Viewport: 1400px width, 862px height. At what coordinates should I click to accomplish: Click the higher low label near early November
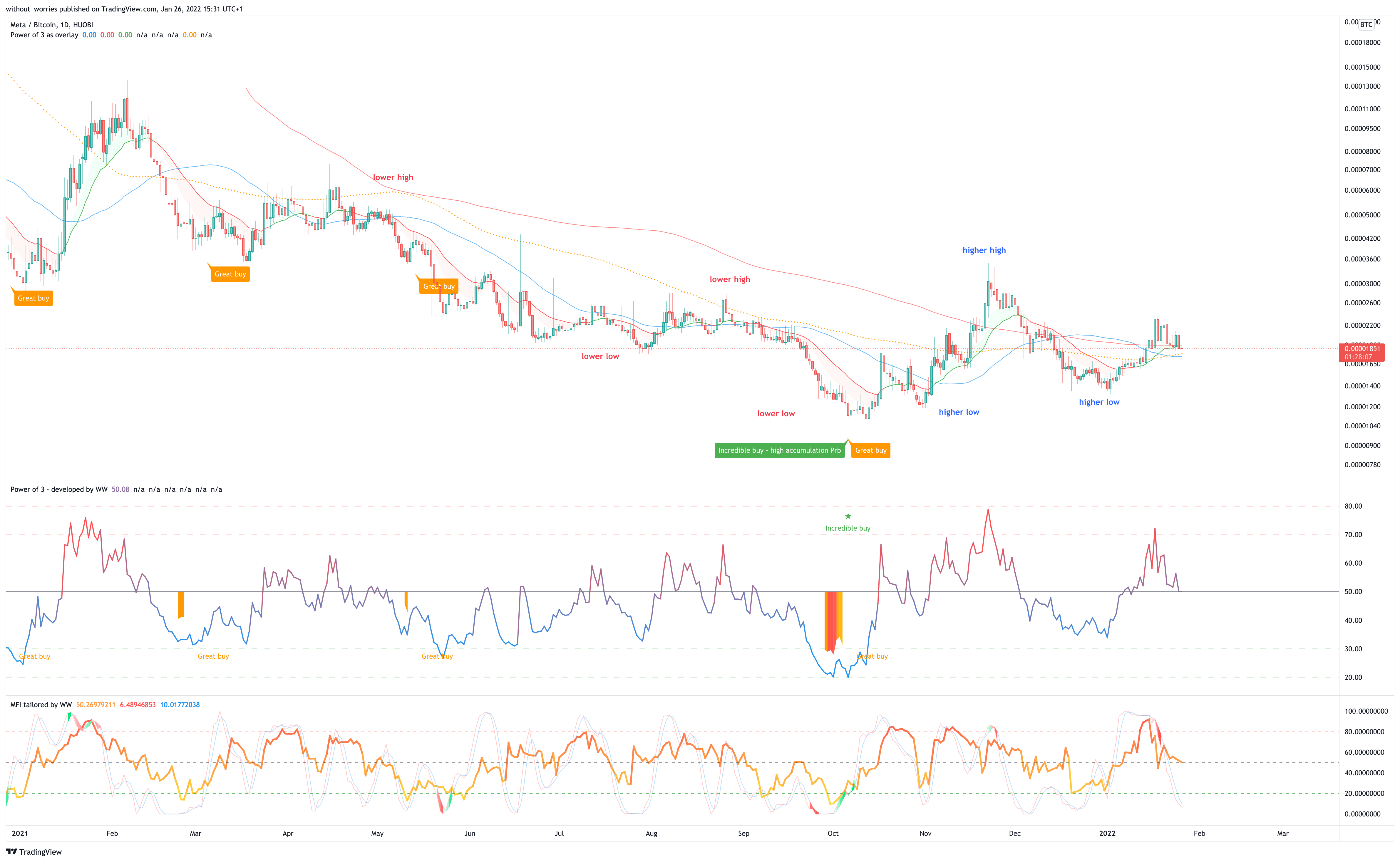coord(959,412)
